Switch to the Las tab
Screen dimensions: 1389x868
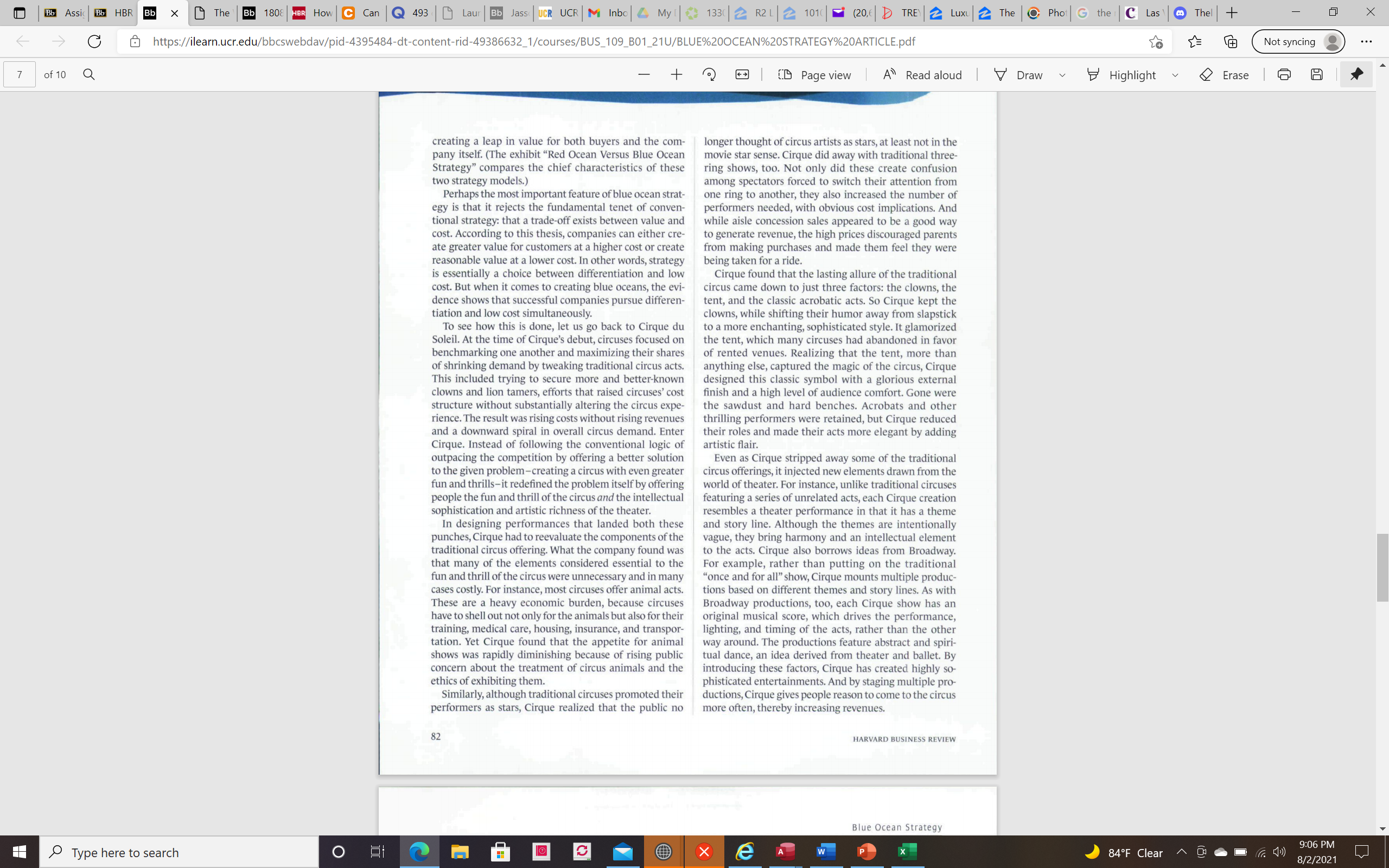pos(1144,12)
